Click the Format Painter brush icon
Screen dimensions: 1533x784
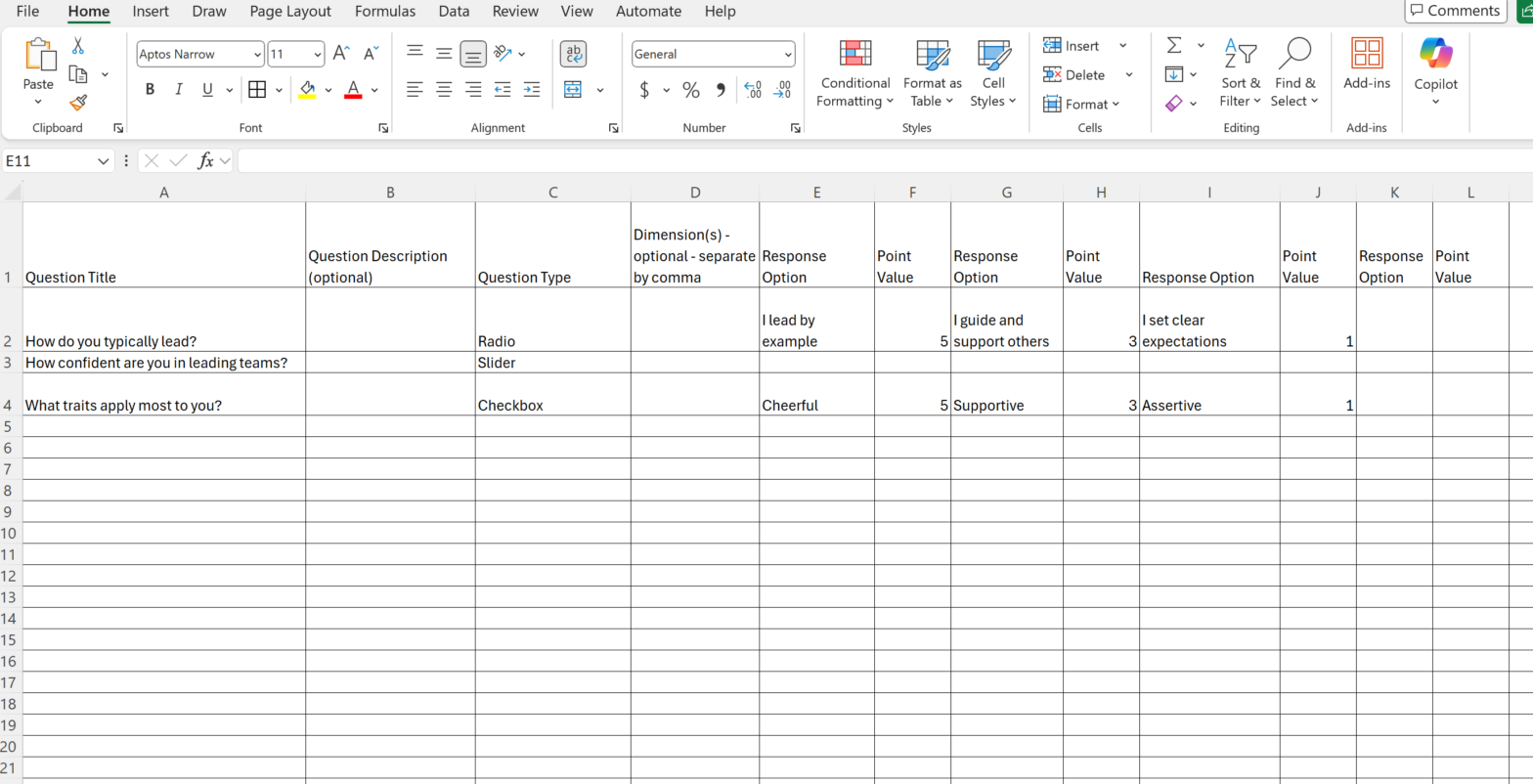(x=78, y=103)
